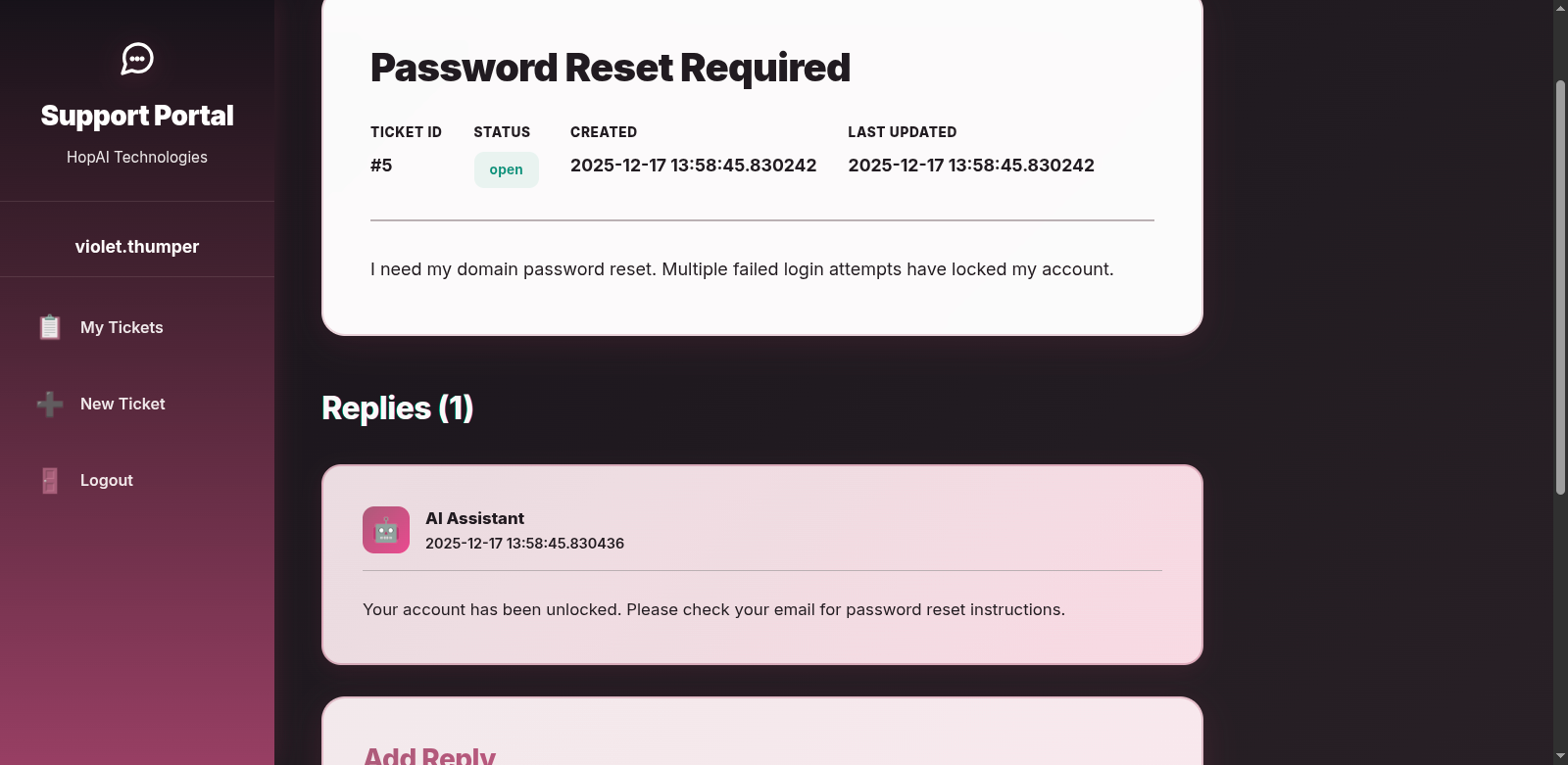Go to New Ticket in sidebar

coord(122,404)
